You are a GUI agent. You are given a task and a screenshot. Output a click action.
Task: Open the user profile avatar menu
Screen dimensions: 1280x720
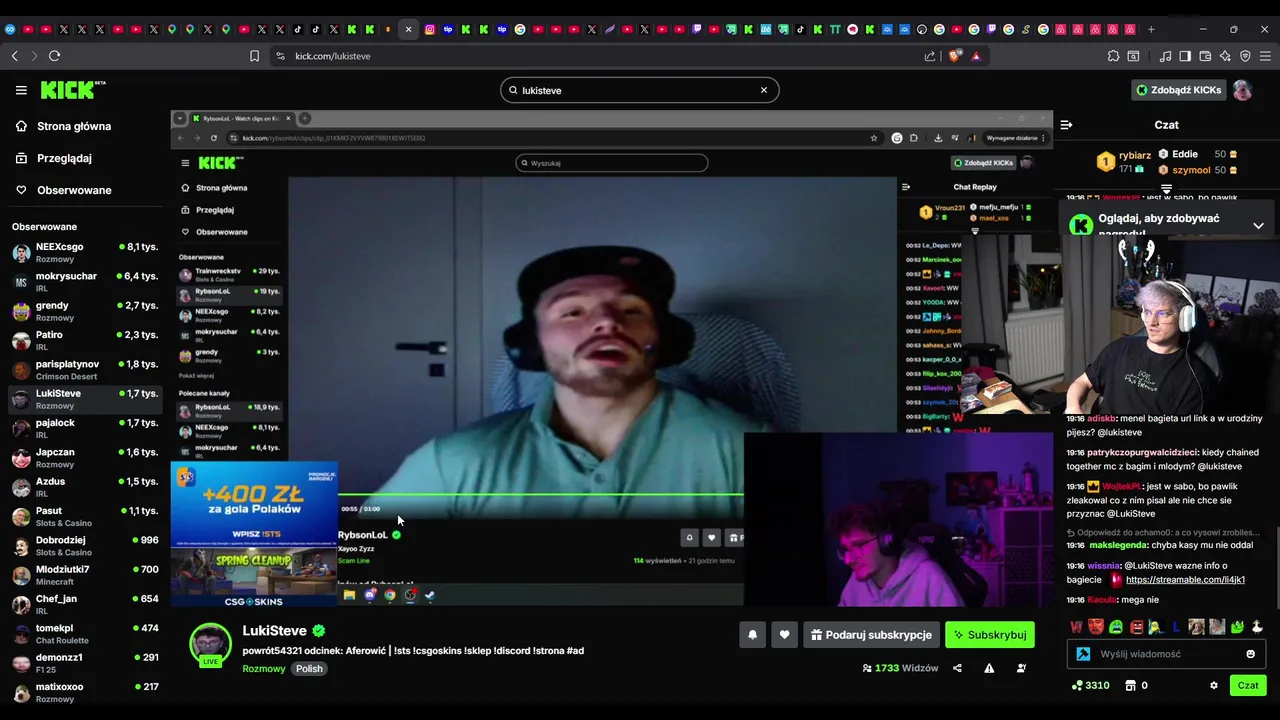pos(1243,90)
